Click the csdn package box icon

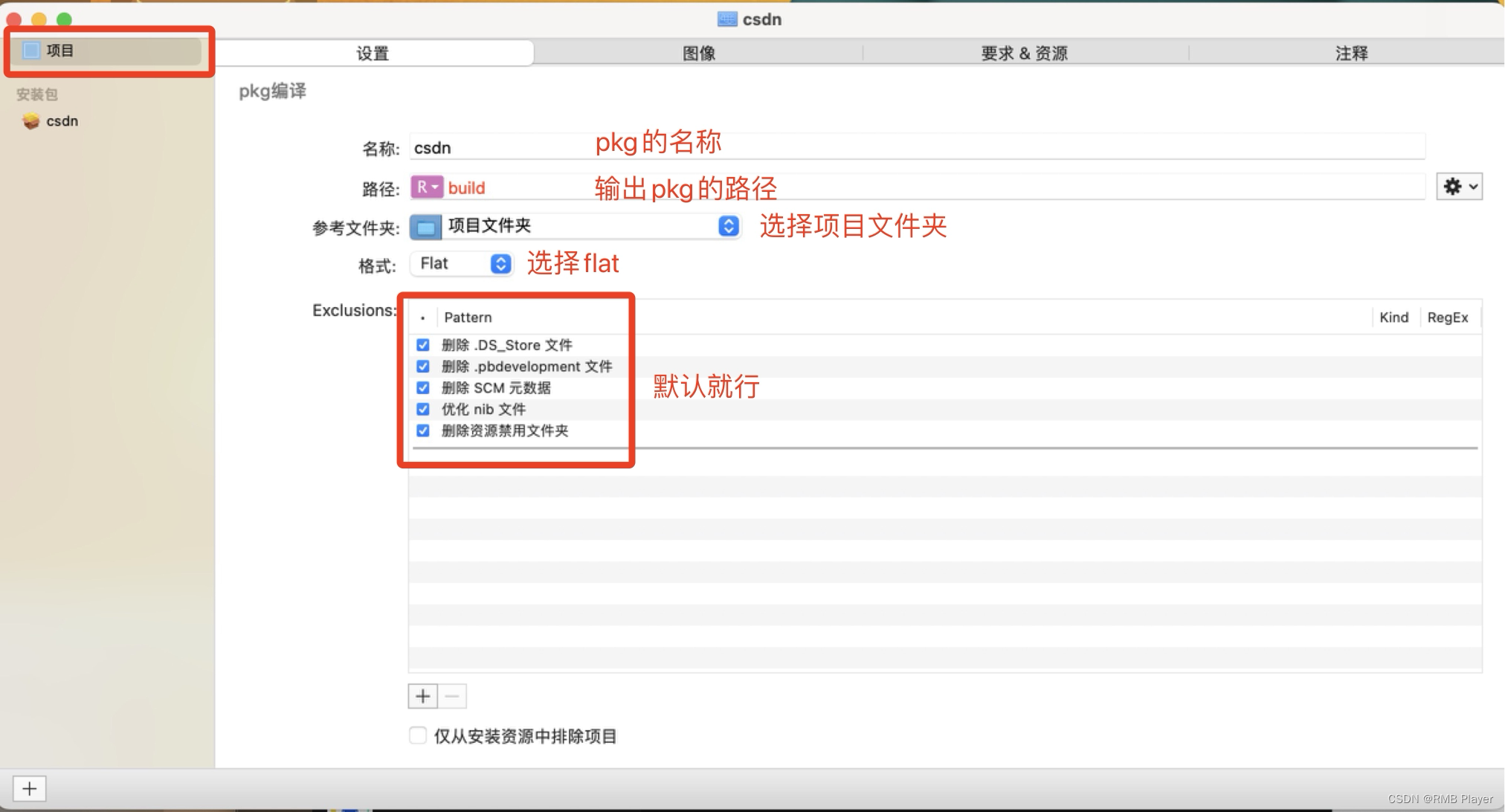(30, 121)
